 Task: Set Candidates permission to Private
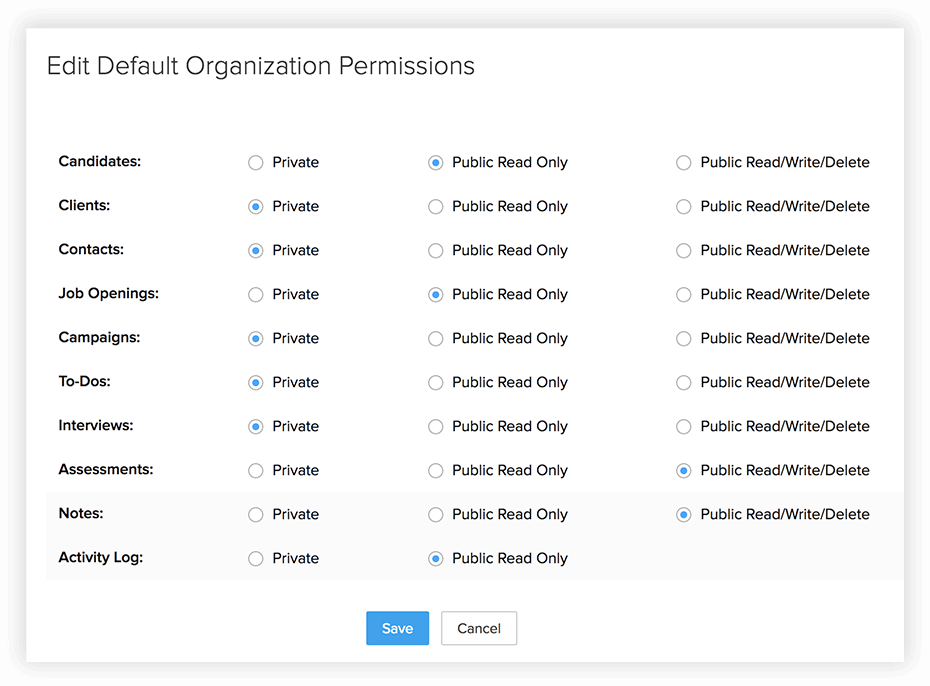(x=256, y=163)
